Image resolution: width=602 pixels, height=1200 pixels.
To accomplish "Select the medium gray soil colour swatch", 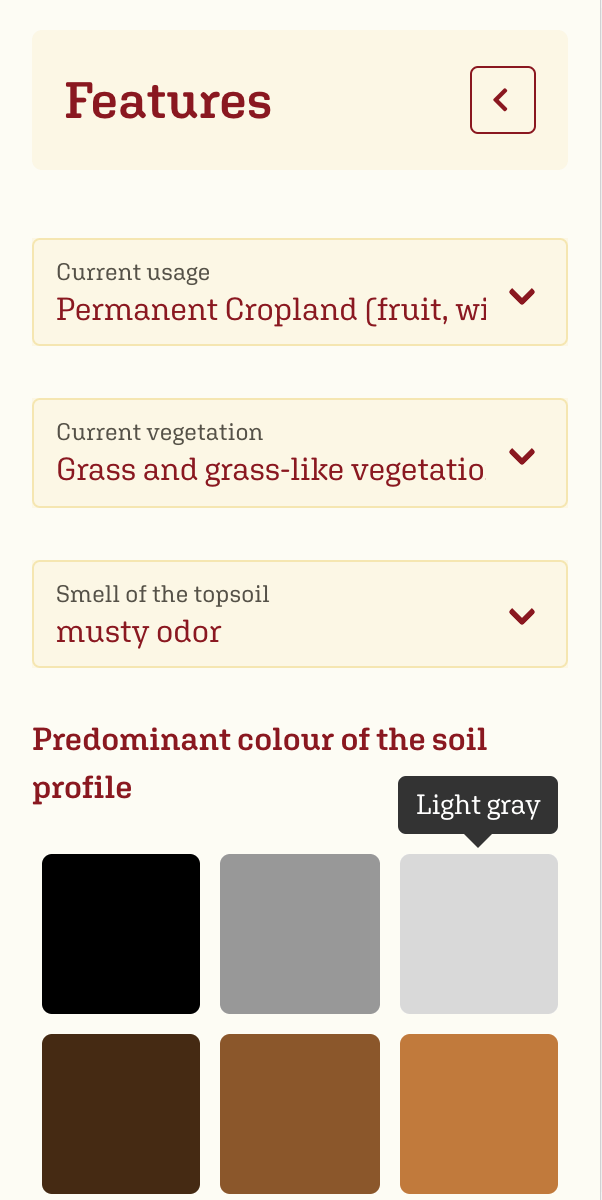I will pos(299,933).
